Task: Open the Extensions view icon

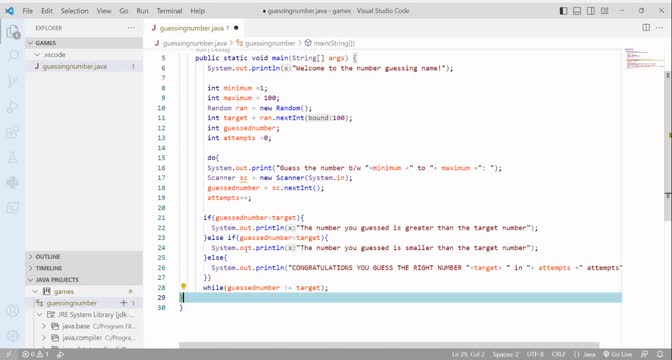Action: point(13,132)
